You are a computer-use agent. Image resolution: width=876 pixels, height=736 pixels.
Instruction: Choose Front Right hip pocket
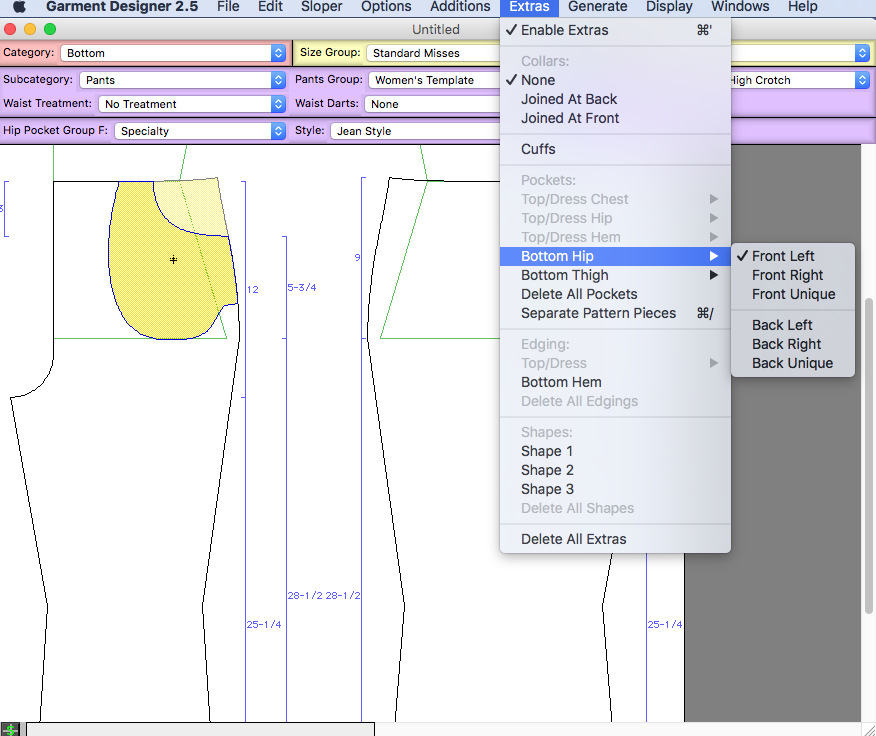[x=793, y=275]
